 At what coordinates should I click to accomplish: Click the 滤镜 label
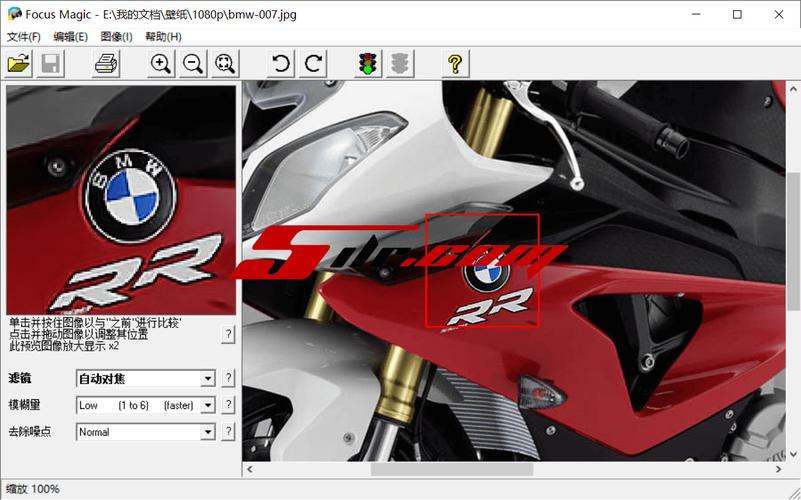(20, 378)
